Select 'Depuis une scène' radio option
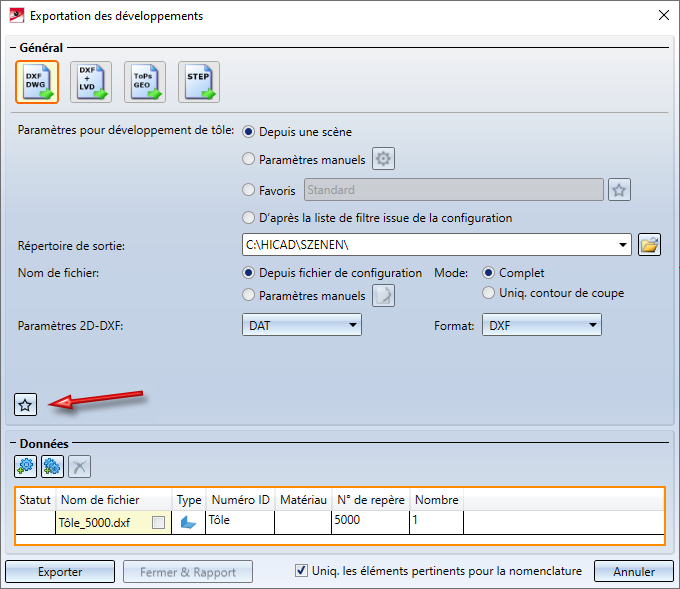This screenshot has width=680, height=589. (x=248, y=131)
